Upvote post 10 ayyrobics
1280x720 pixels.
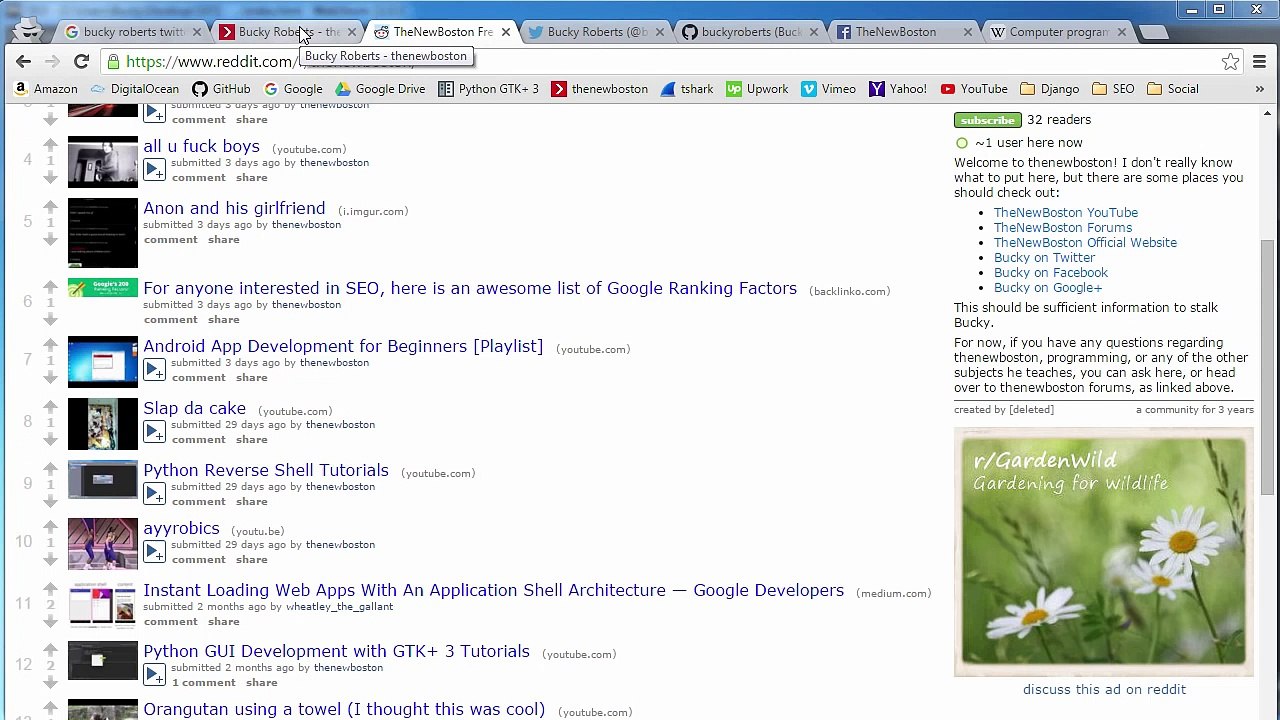coord(50,526)
